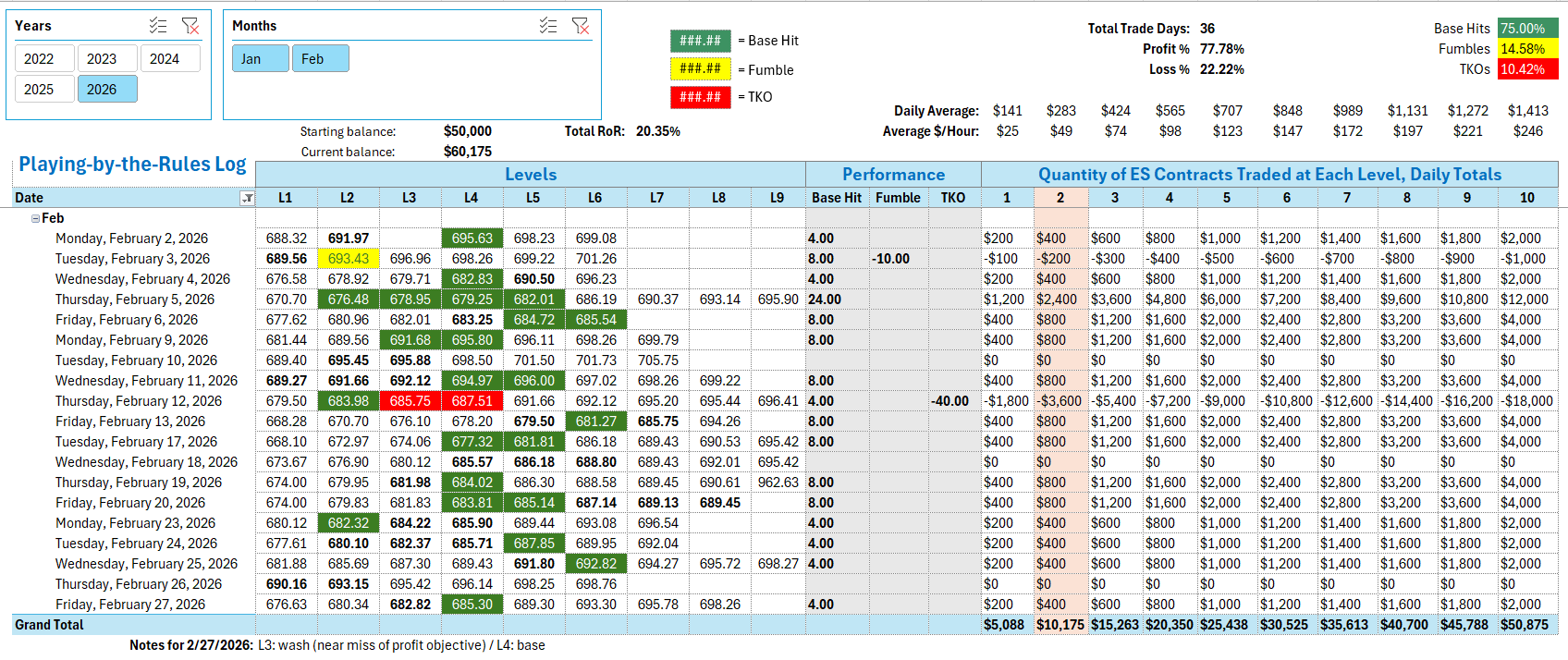Select 2022 in the Years slicer

pos(39,59)
